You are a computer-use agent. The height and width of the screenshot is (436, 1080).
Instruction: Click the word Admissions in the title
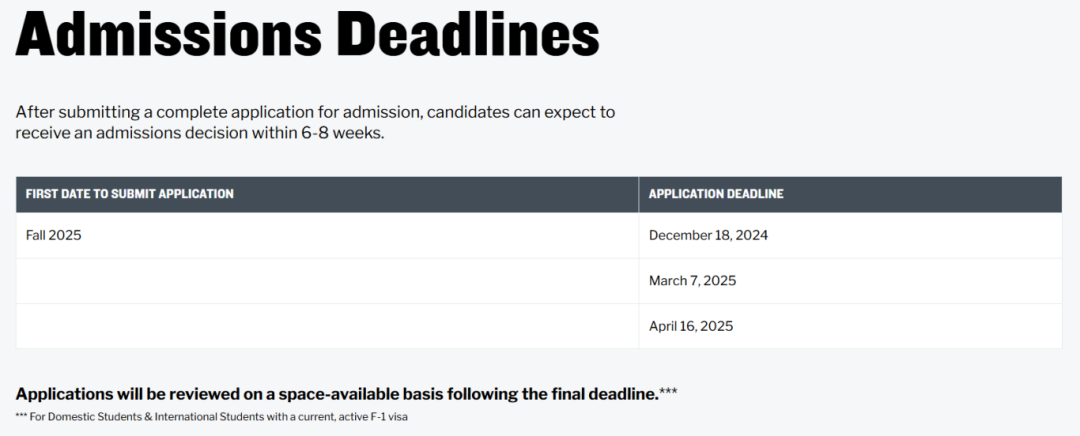point(169,34)
